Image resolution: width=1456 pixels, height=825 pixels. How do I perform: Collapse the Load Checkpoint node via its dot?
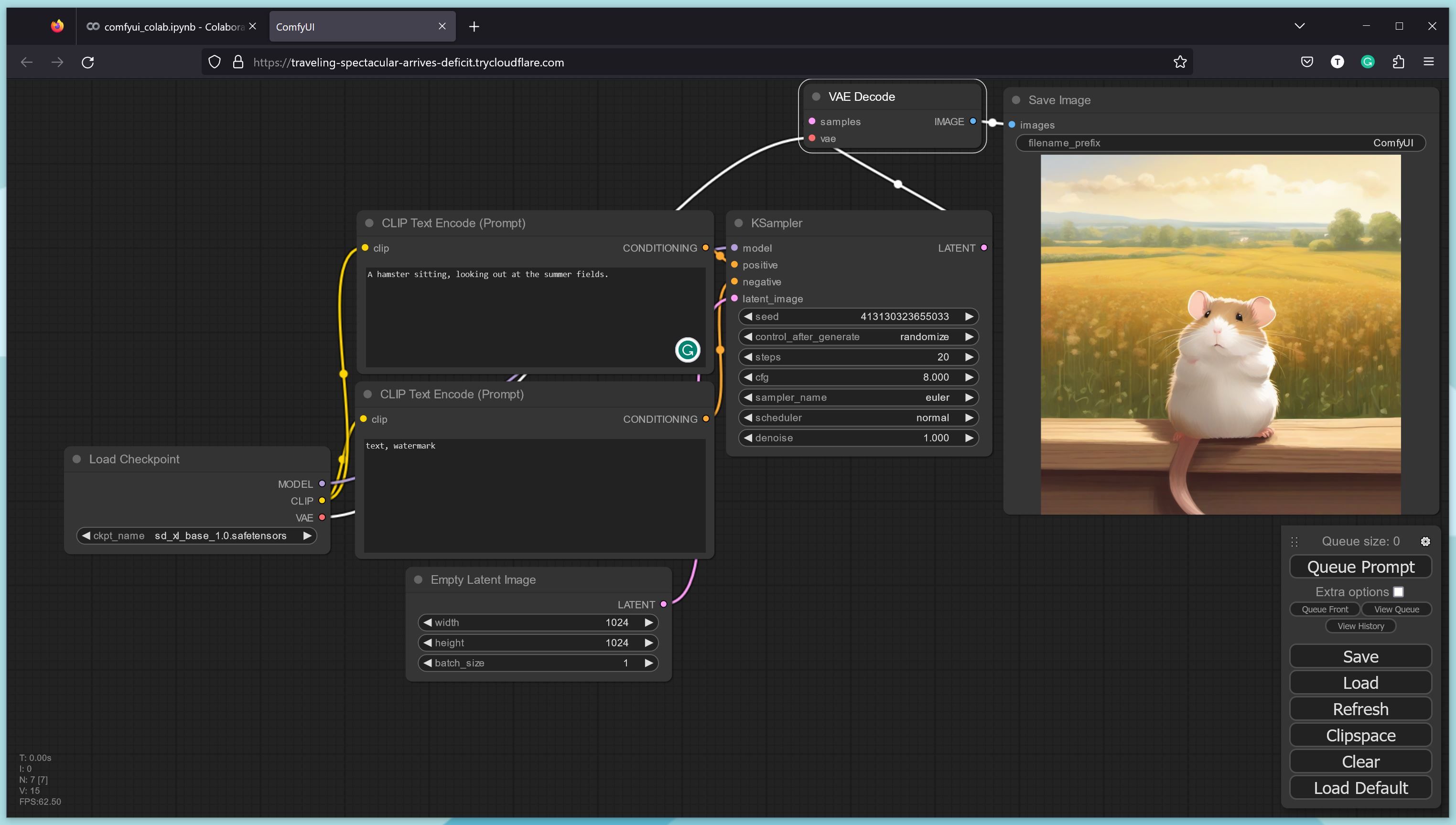pos(76,459)
